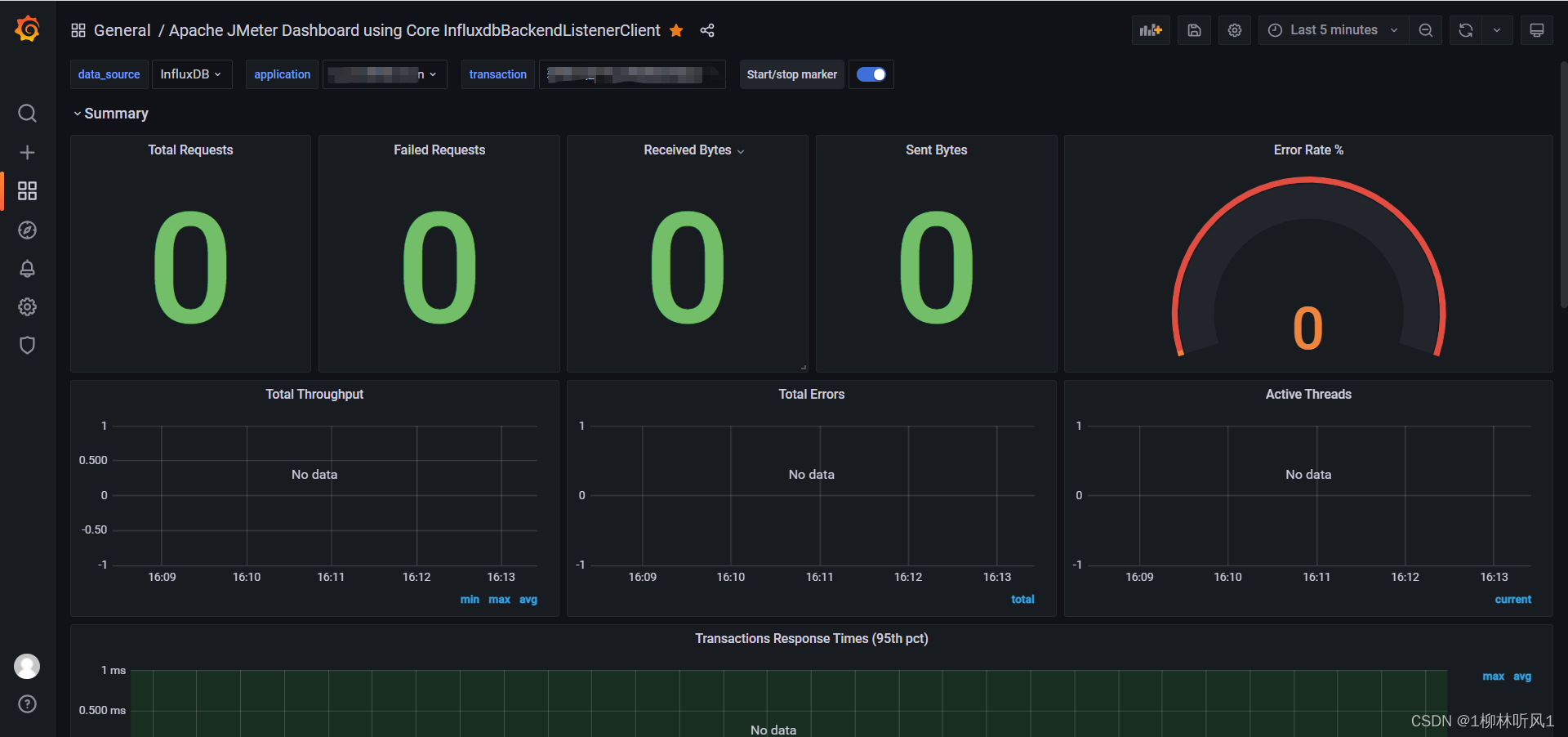This screenshot has width=1568, height=737.
Task: Open Transactions Response Times panel title
Action: tap(811, 639)
